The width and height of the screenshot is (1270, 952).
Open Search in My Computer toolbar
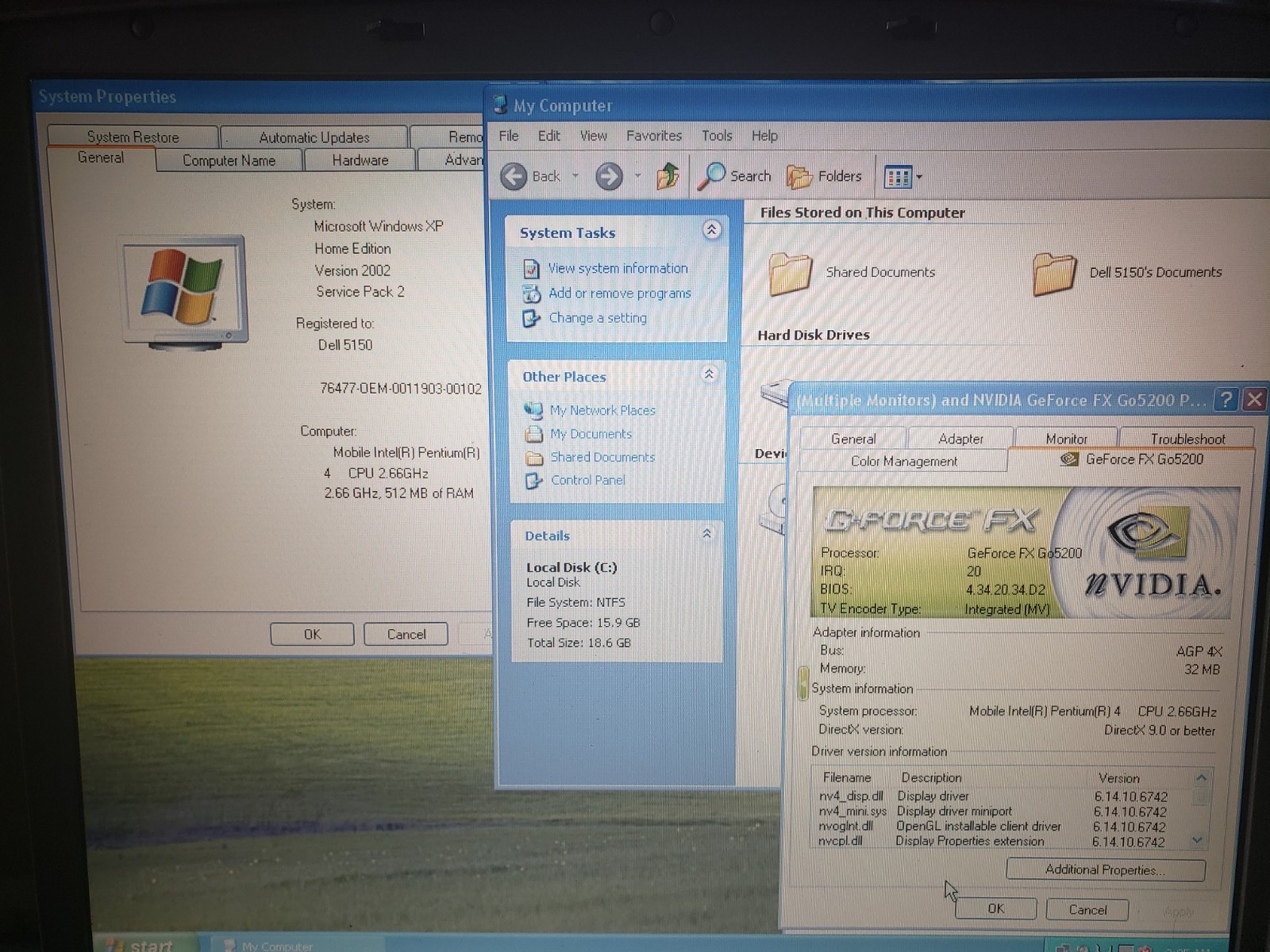[x=735, y=176]
